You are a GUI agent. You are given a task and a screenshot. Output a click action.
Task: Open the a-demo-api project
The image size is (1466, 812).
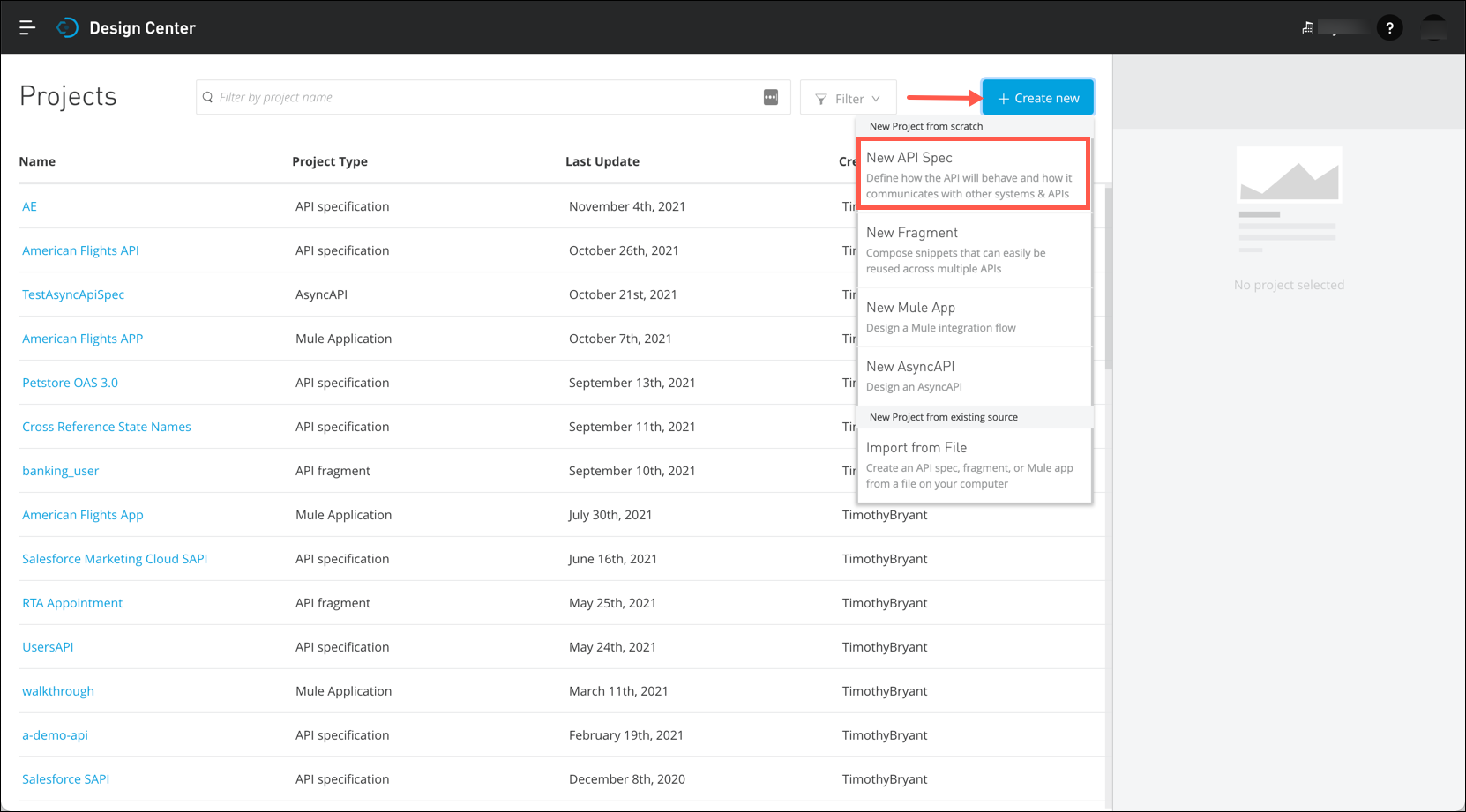click(55, 735)
